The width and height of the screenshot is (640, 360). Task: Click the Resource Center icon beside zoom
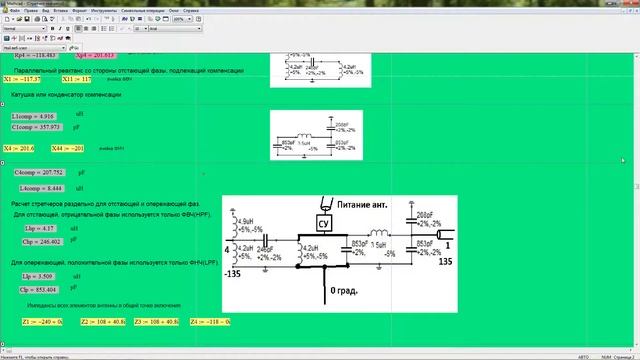tap(199, 19)
